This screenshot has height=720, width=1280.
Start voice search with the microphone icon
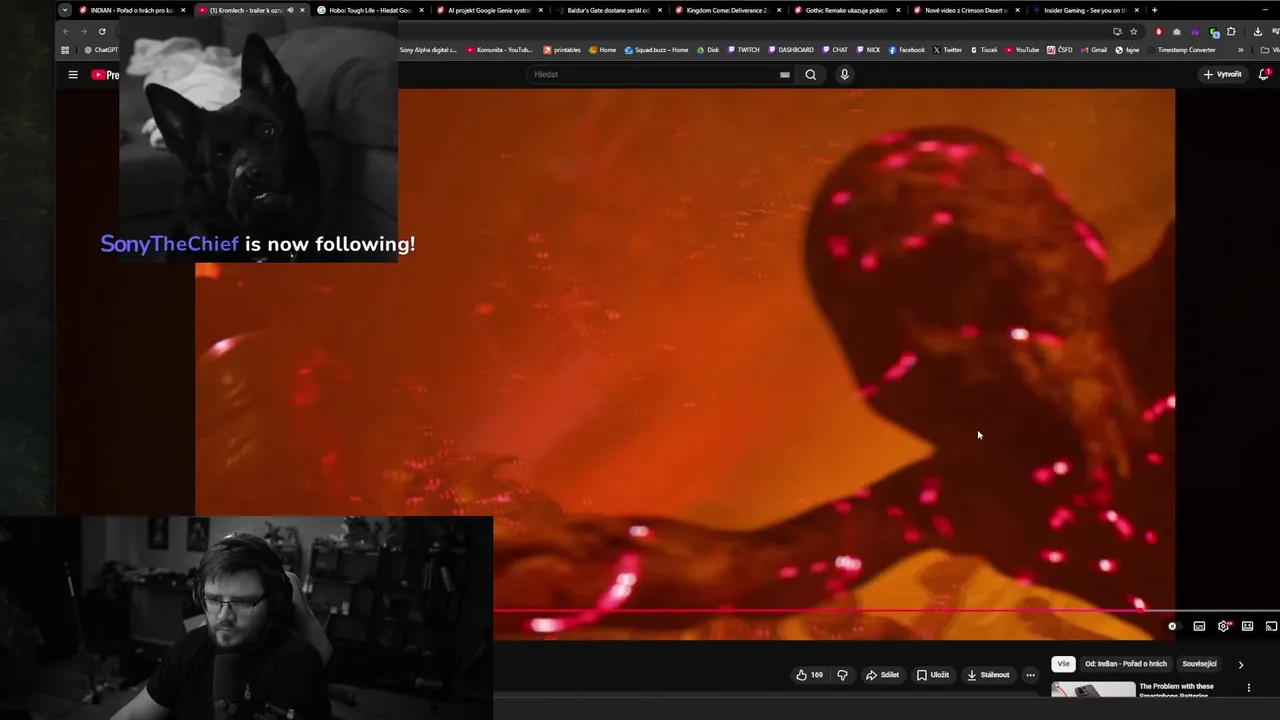(845, 75)
